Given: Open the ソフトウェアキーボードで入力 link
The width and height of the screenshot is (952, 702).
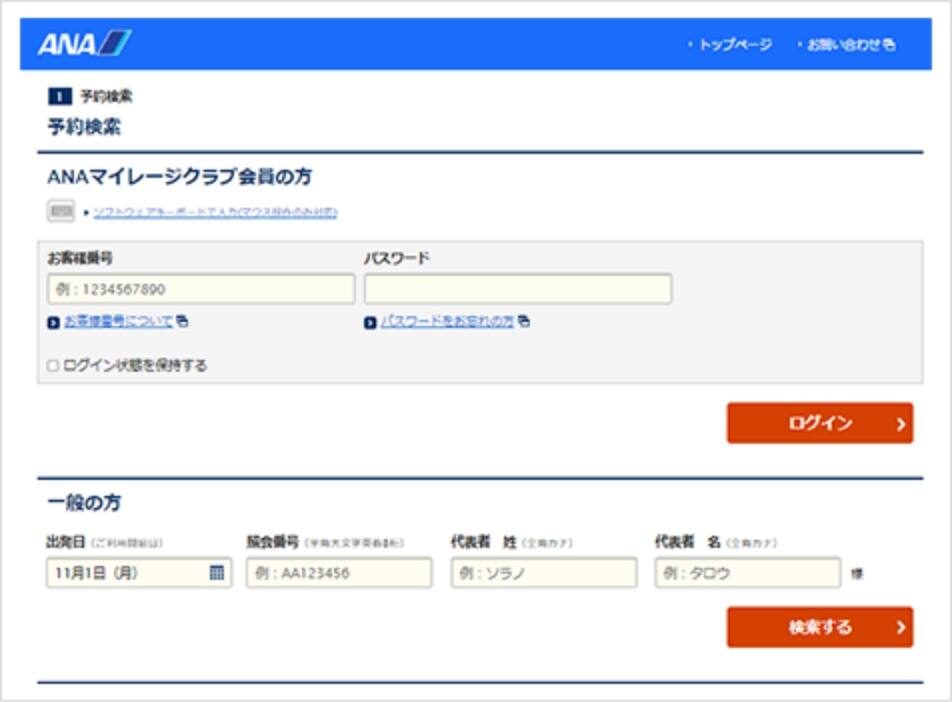Looking at the screenshot, I should (x=215, y=212).
